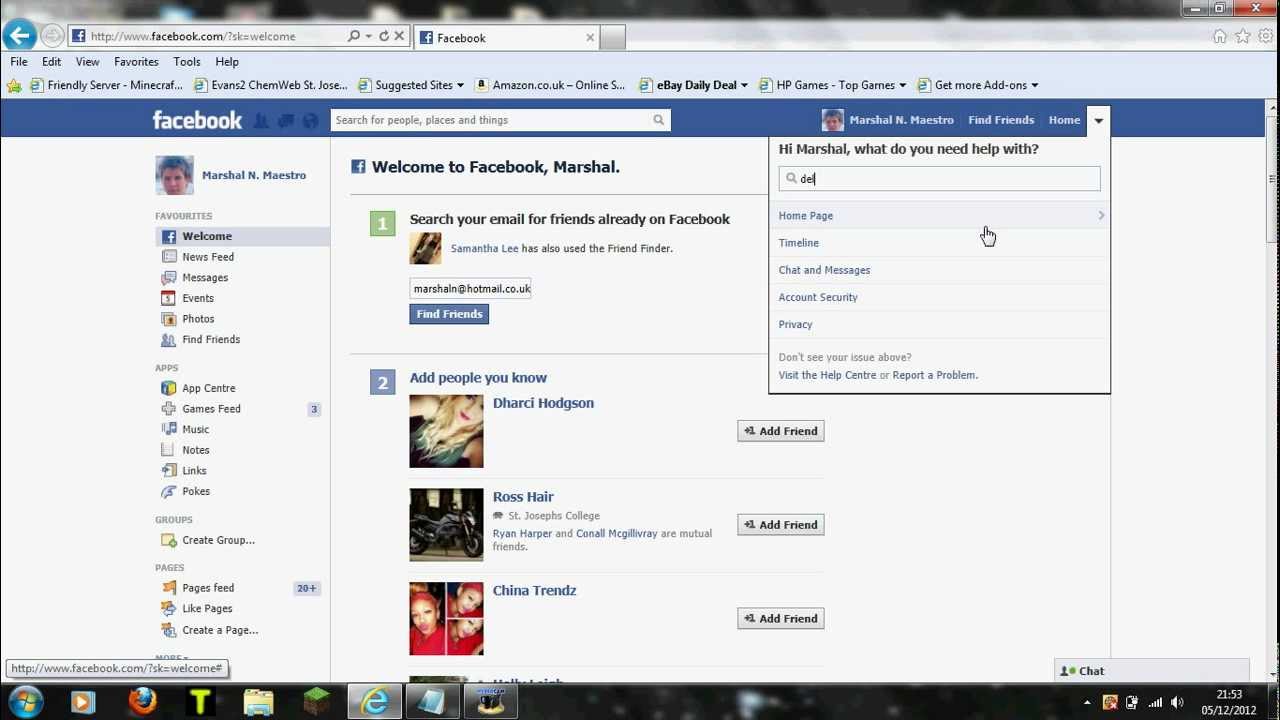
Task: Open Visit the Help Centre link
Action: (x=827, y=375)
